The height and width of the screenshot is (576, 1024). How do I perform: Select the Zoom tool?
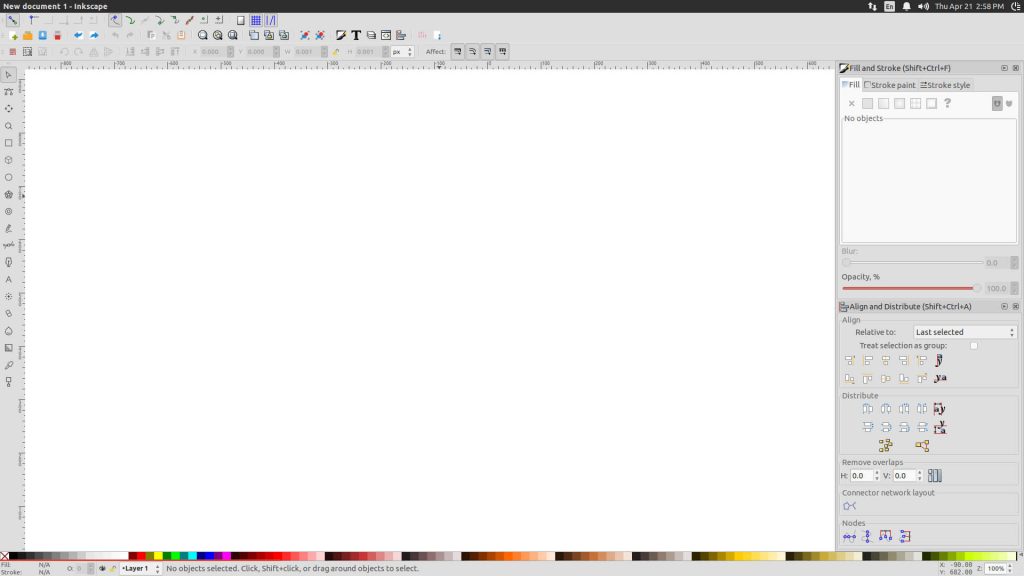(x=10, y=126)
